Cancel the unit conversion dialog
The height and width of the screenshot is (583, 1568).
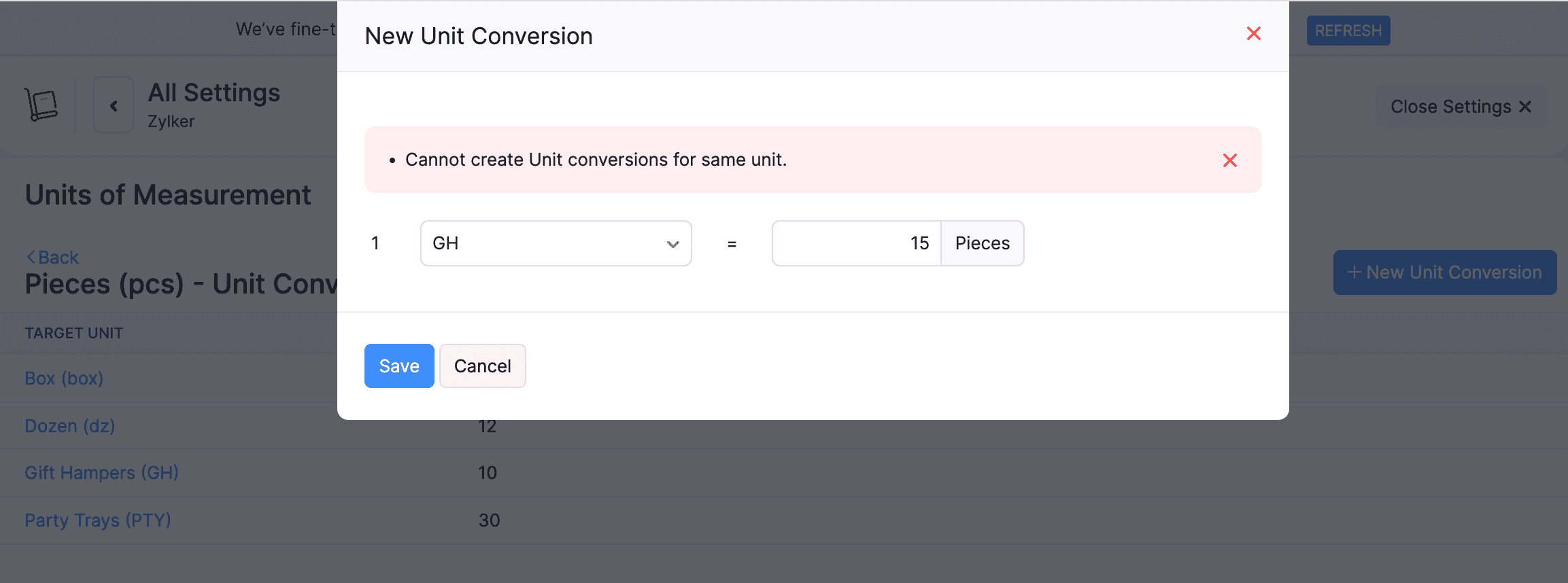tap(482, 366)
